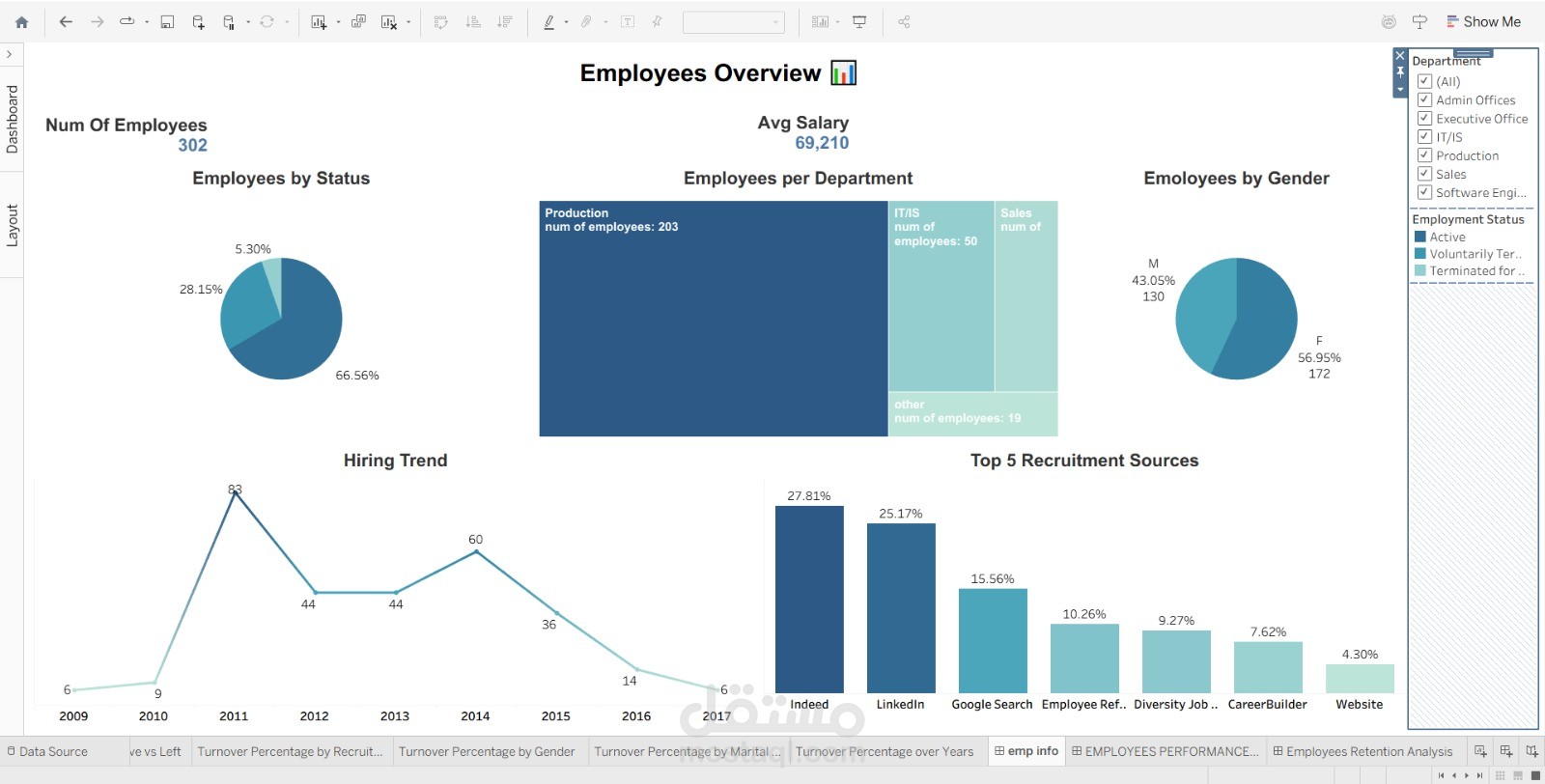This screenshot has height=784, width=1545.
Task: Duplicate the current sheet icon
Action: (358, 21)
